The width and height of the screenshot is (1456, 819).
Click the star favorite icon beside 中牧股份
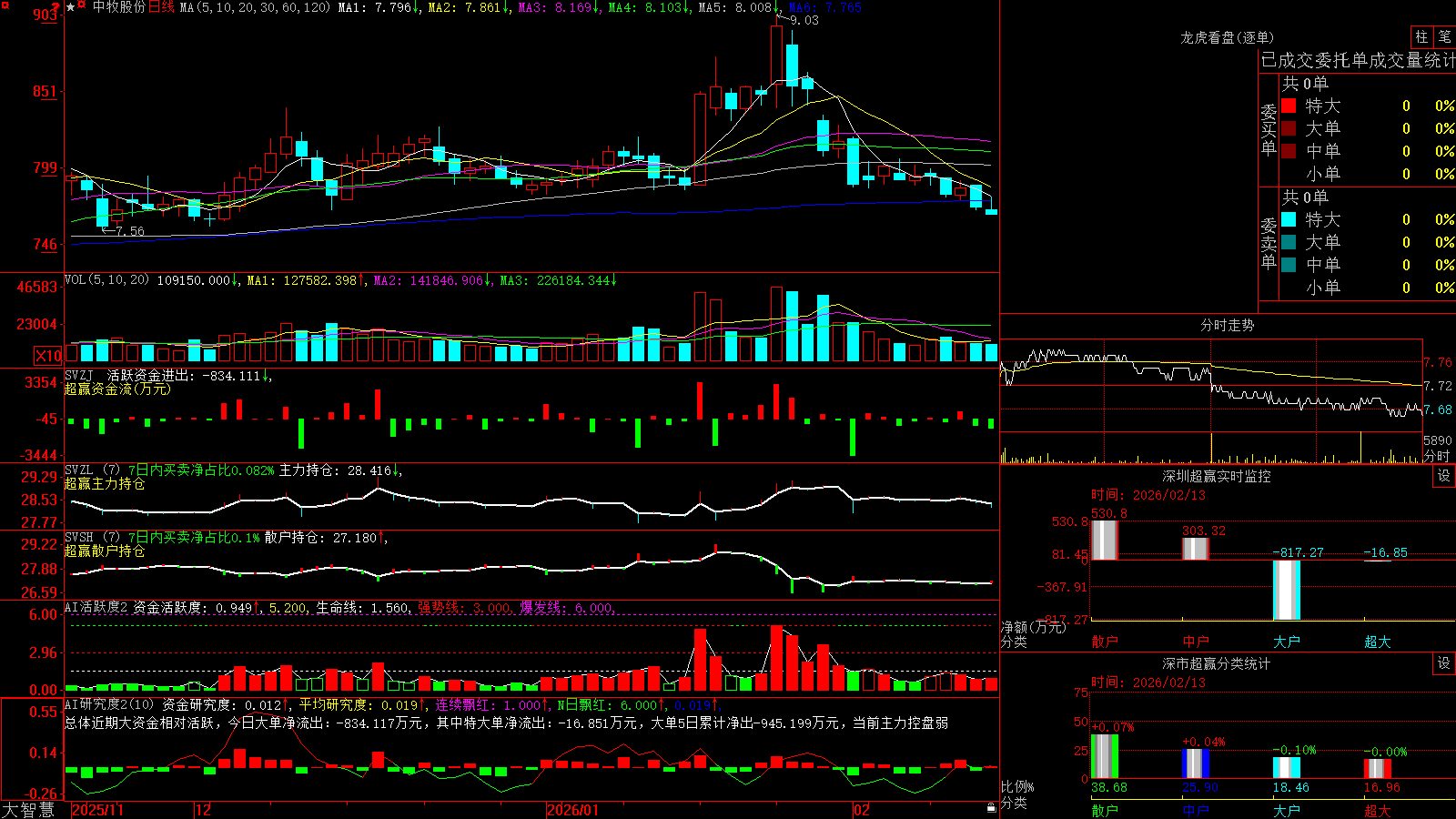point(70,7)
